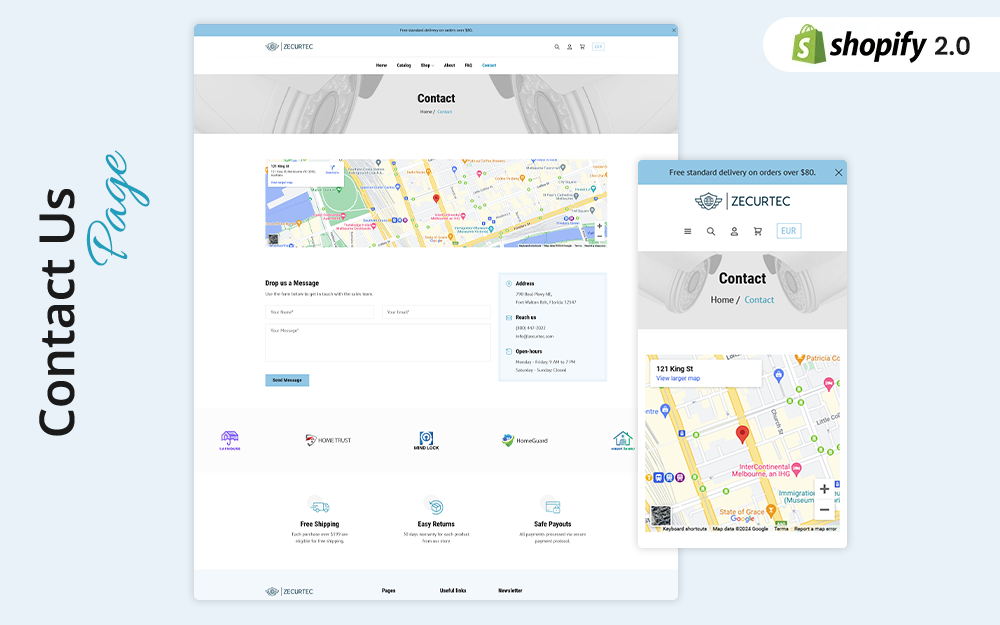The image size is (1000, 625).
Task: Focus the Your Email input field
Action: pyautogui.click(x=435, y=312)
